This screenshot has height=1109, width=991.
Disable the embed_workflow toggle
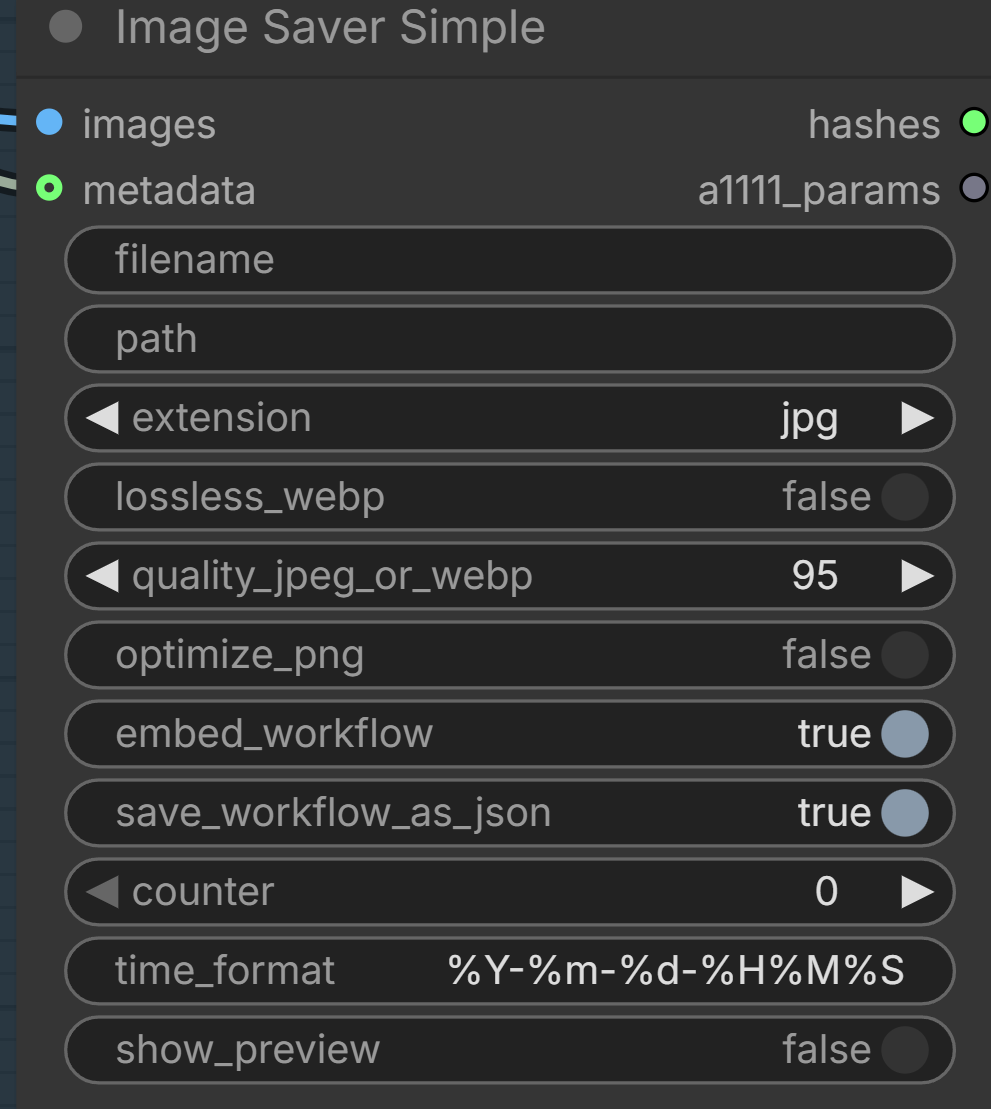click(x=905, y=734)
